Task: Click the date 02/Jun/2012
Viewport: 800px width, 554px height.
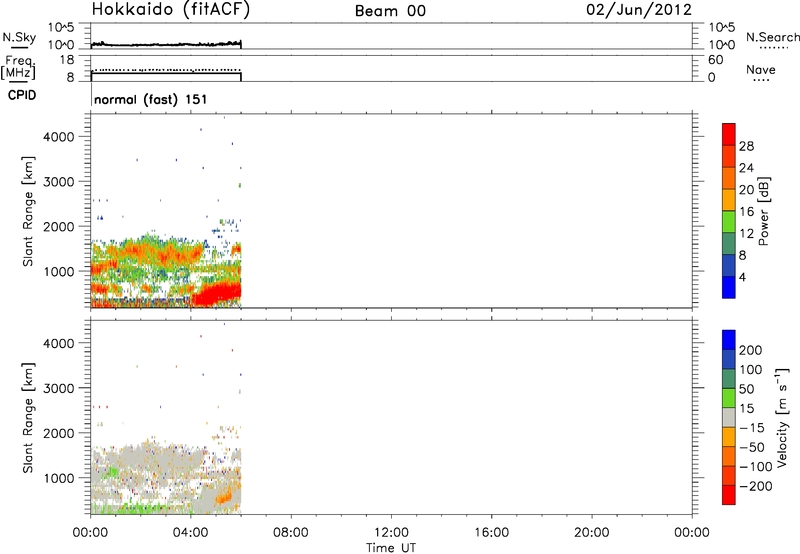Action: click(639, 10)
